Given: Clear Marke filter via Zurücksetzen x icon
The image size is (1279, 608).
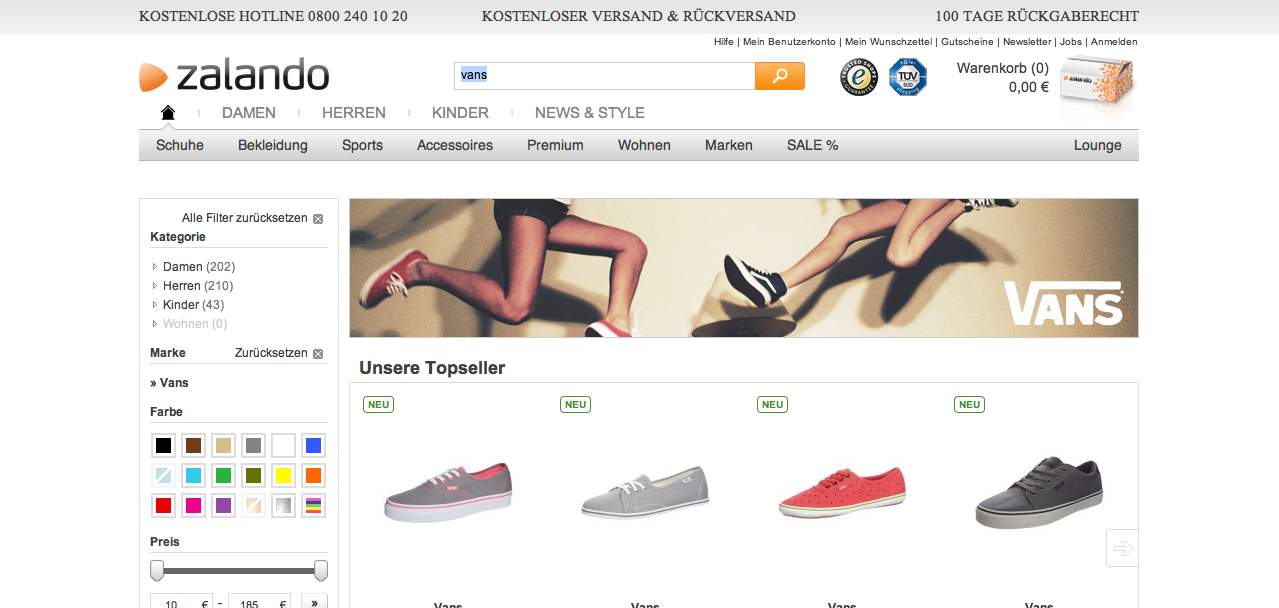Looking at the screenshot, I should (x=318, y=354).
